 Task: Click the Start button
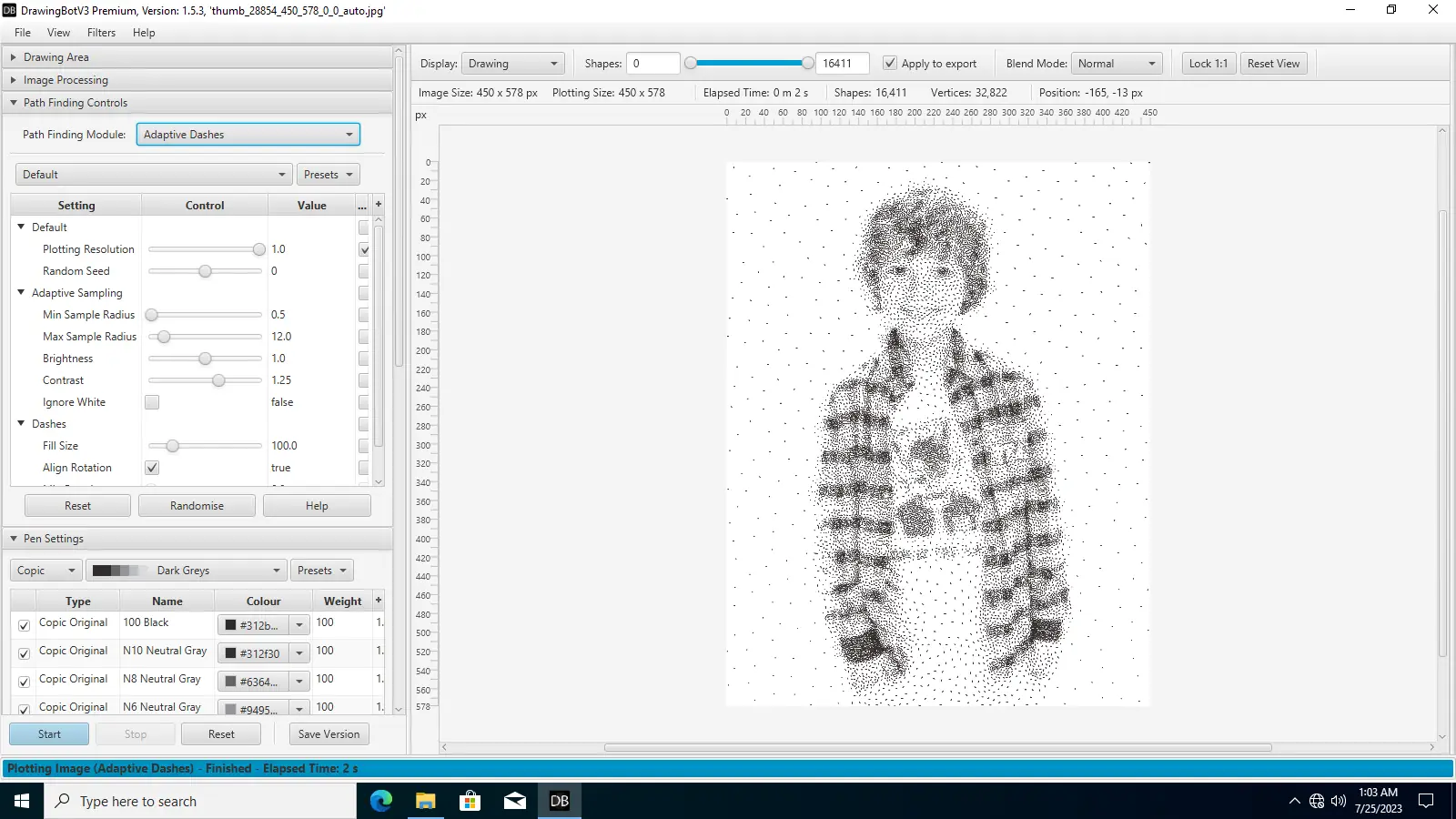pyautogui.click(x=49, y=734)
